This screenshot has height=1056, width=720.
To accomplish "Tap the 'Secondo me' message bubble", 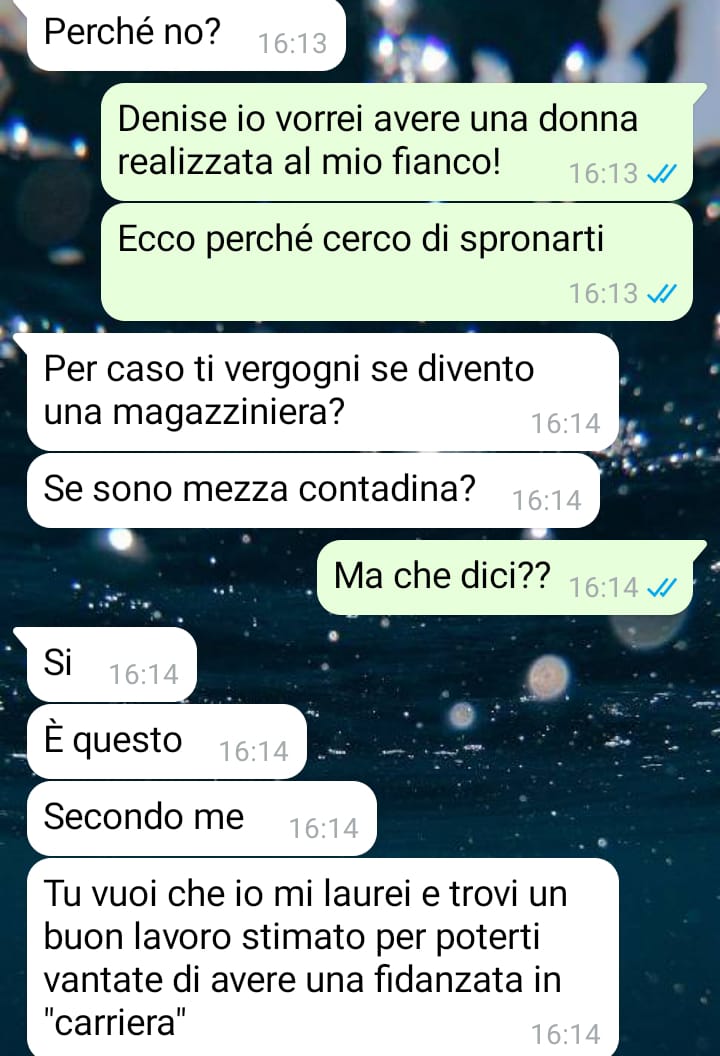I will (201, 818).
